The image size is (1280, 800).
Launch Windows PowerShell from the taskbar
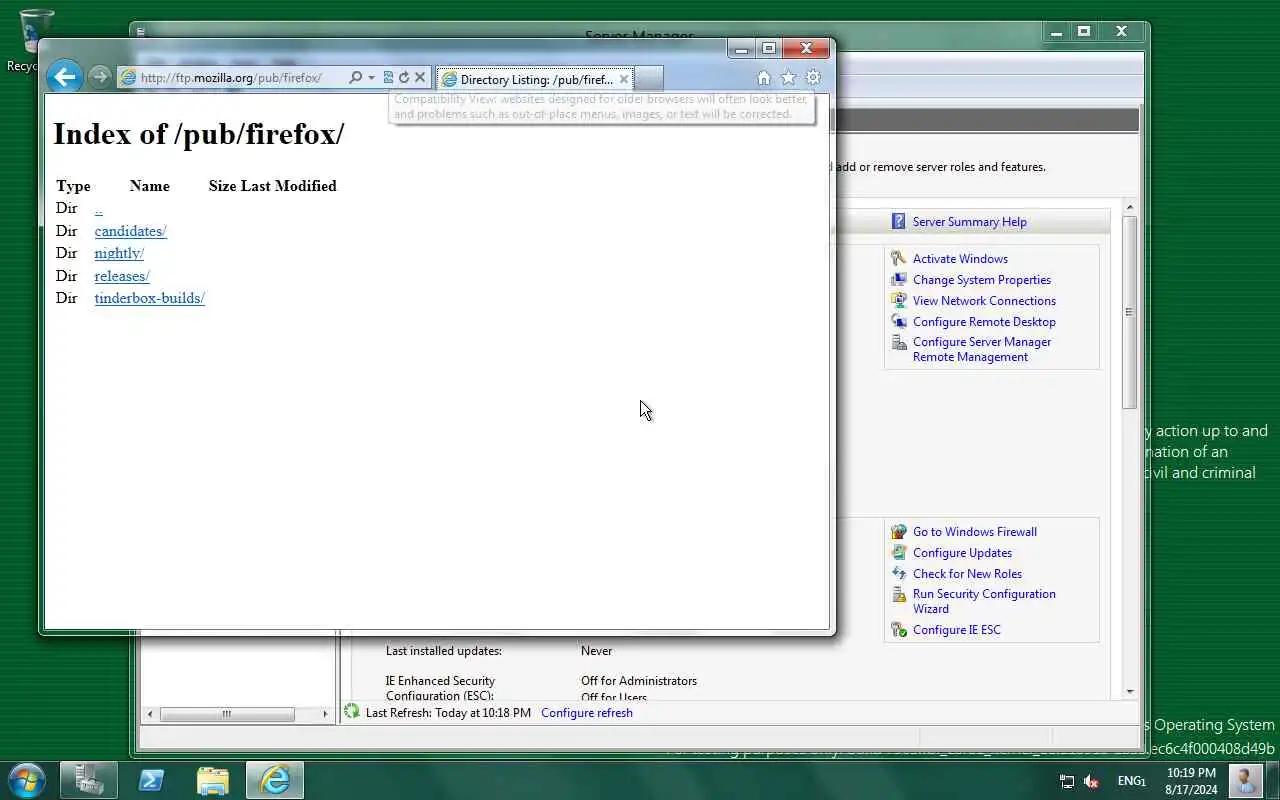(x=151, y=780)
